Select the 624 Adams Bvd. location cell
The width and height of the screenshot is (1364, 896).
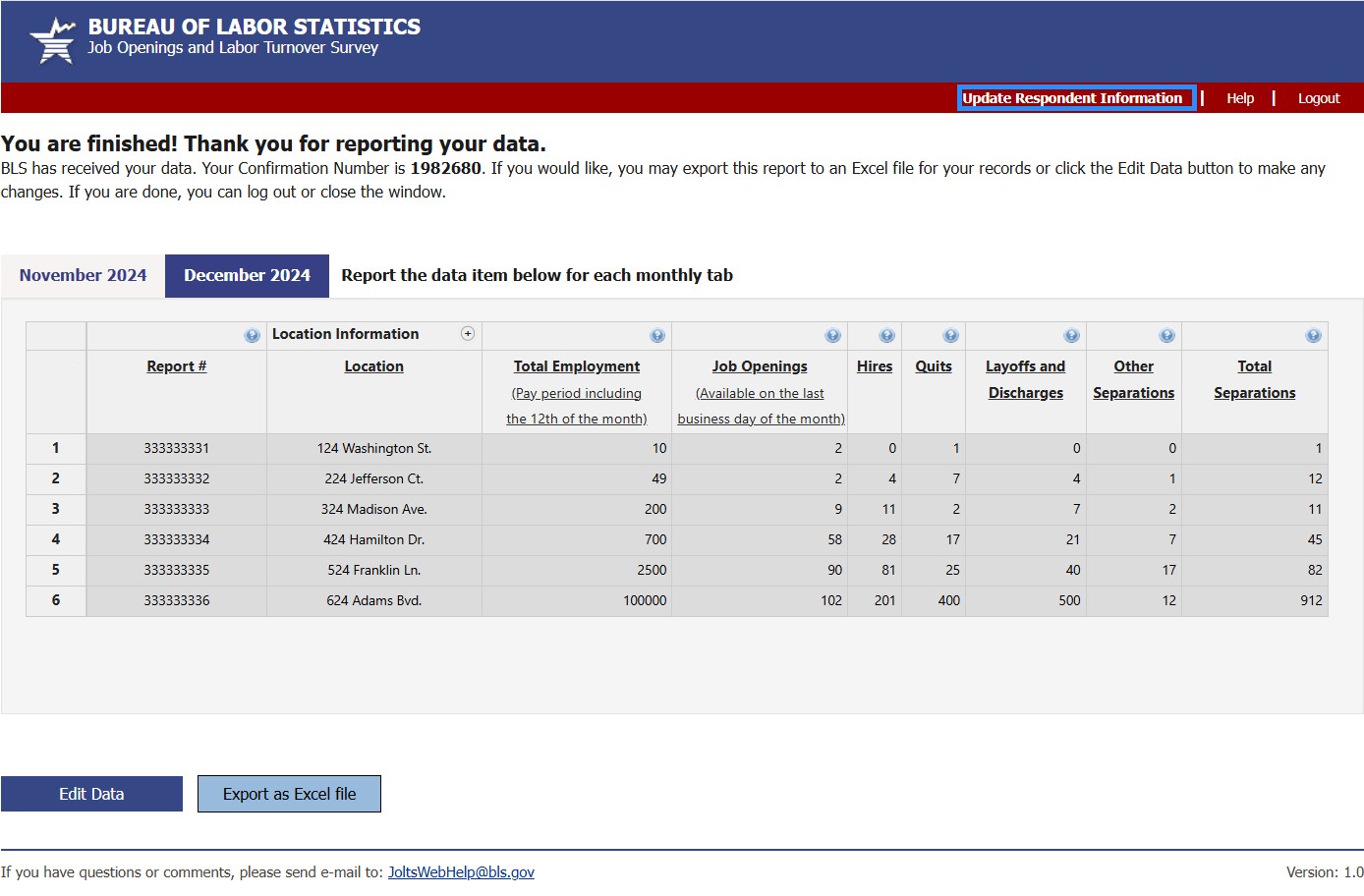373,600
